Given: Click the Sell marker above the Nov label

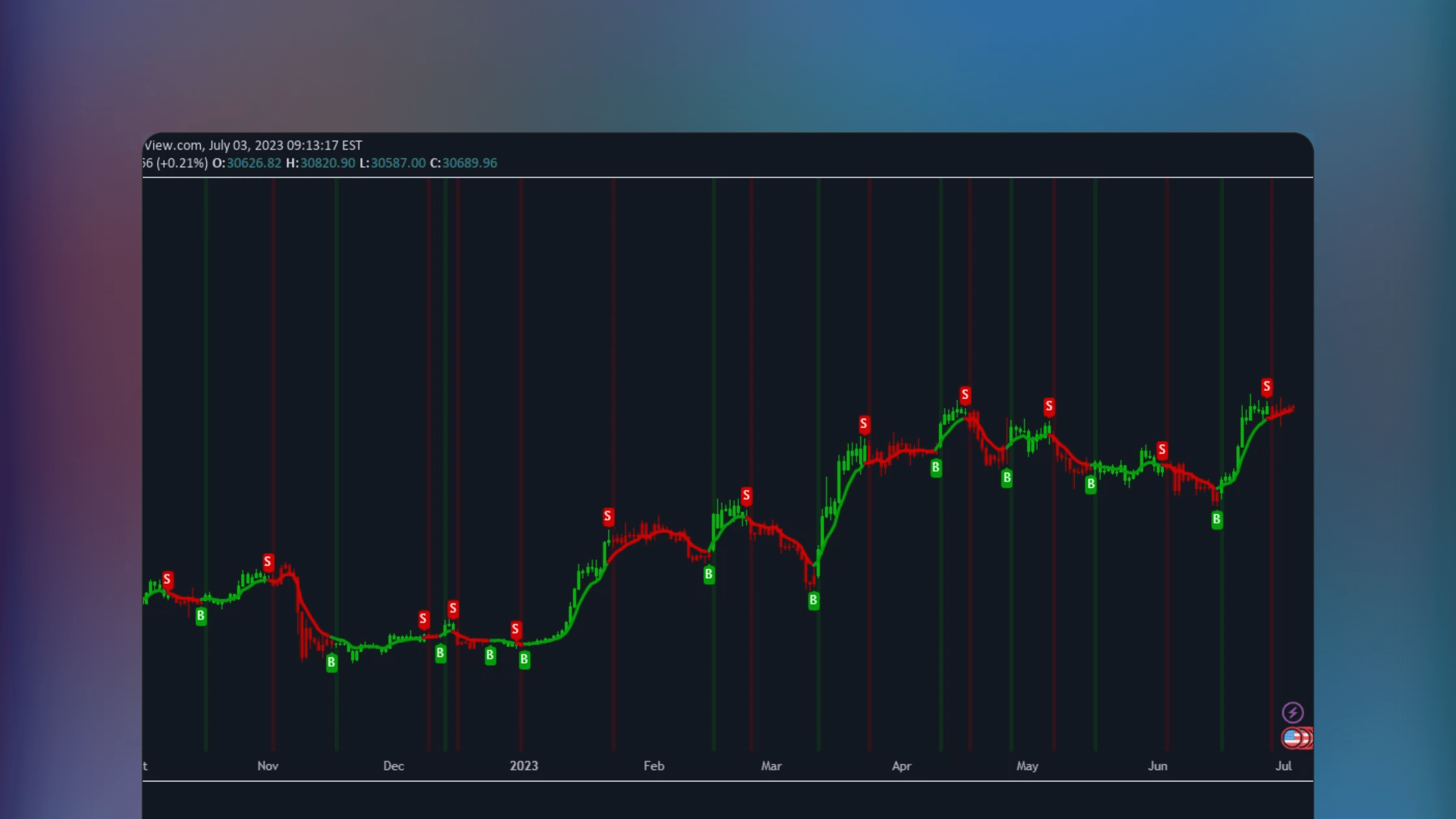Looking at the screenshot, I should [x=268, y=562].
